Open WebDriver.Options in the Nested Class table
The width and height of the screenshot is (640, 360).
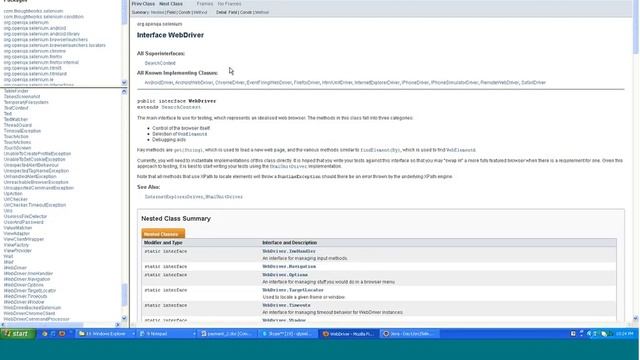(x=285, y=275)
